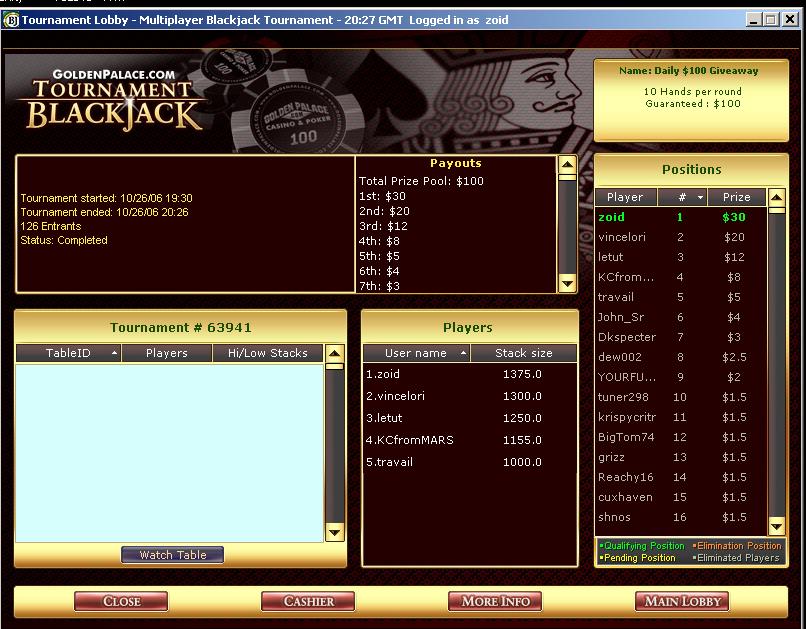
Task: Click the Stack size column header
Action: click(x=524, y=353)
